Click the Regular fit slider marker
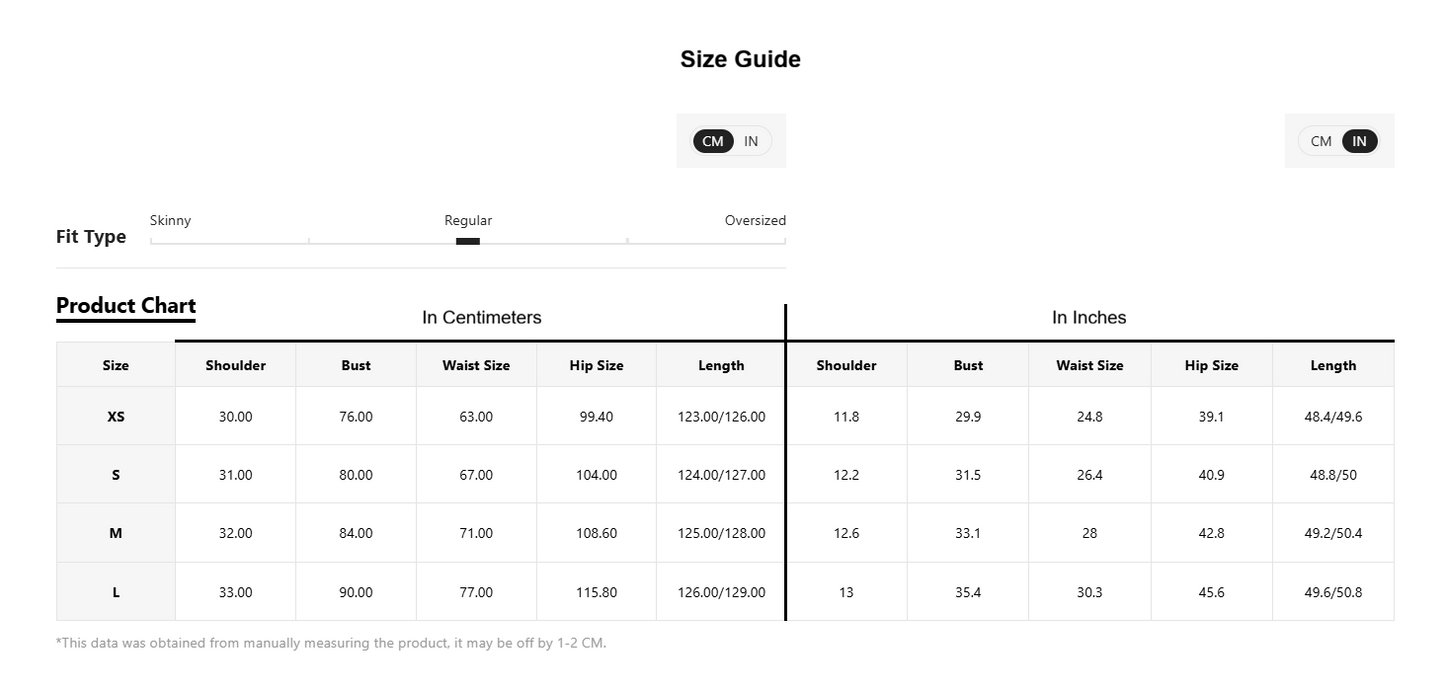1445x690 pixels. pyautogui.click(x=468, y=241)
